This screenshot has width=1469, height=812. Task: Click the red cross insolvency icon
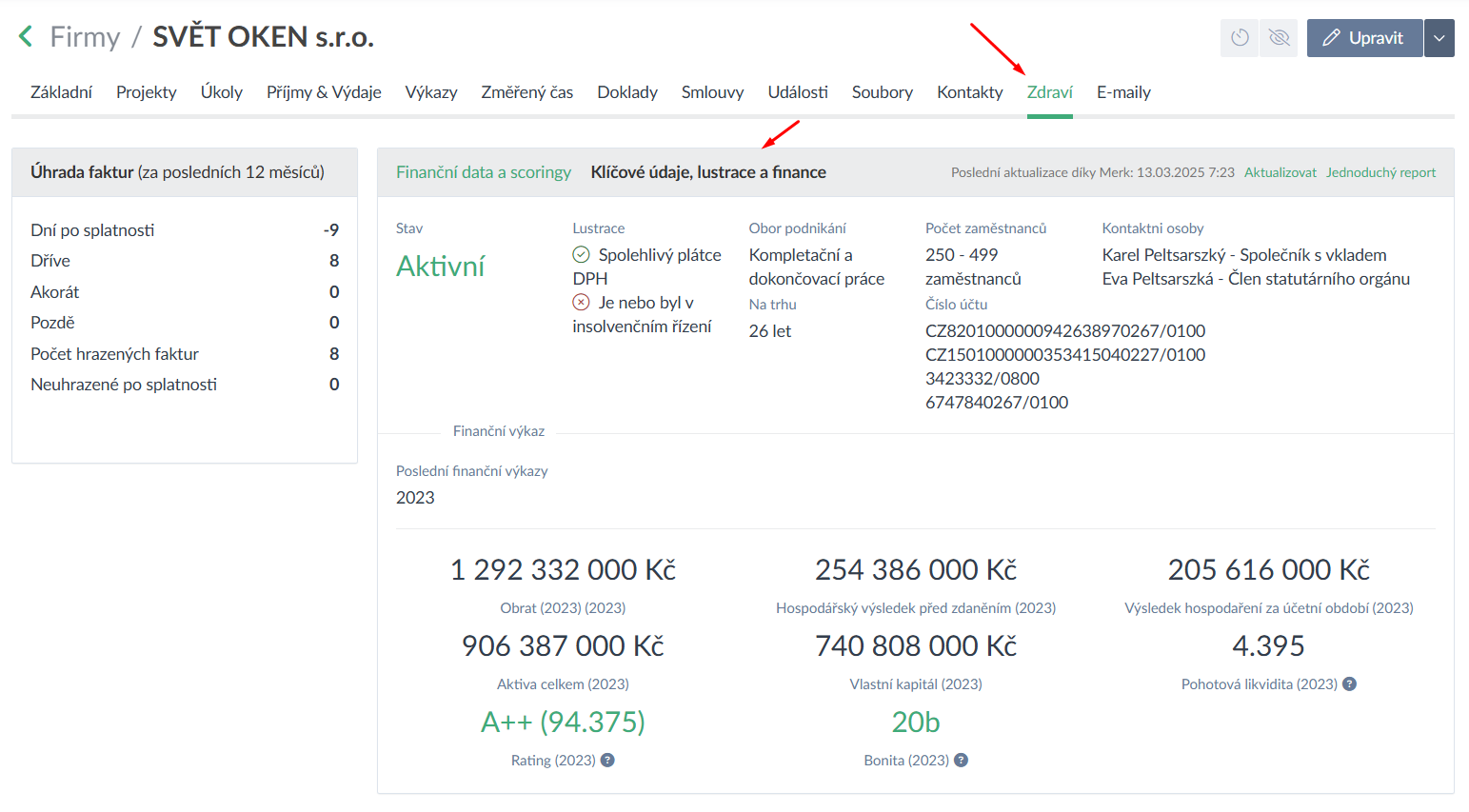[x=581, y=303]
